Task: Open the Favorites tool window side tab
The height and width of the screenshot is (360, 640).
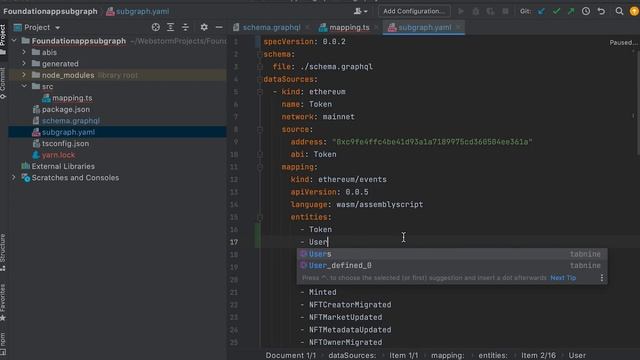Action: pyautogui.click(x=3, y=302)
